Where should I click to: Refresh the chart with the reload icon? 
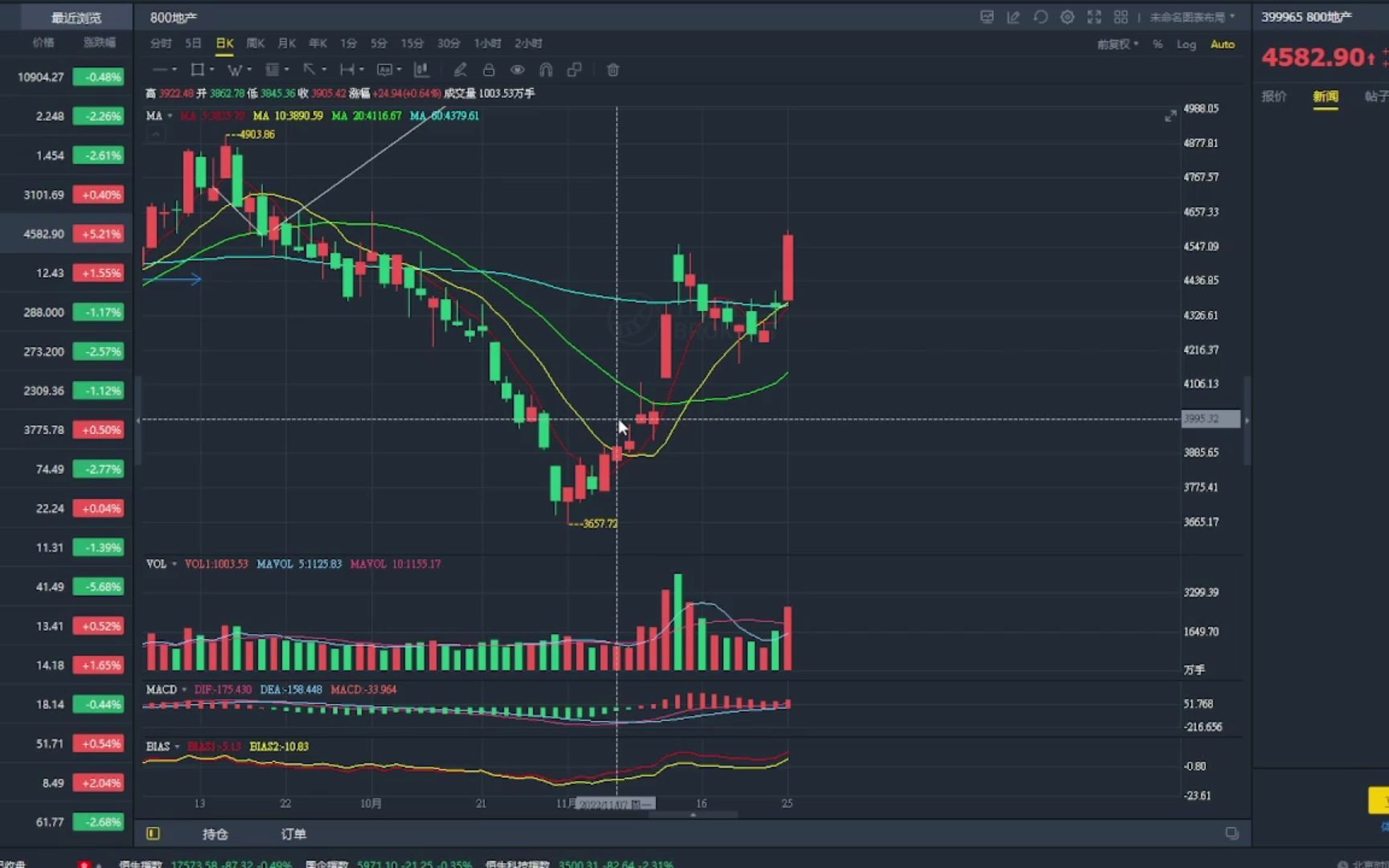click(x=1041, y=17)
